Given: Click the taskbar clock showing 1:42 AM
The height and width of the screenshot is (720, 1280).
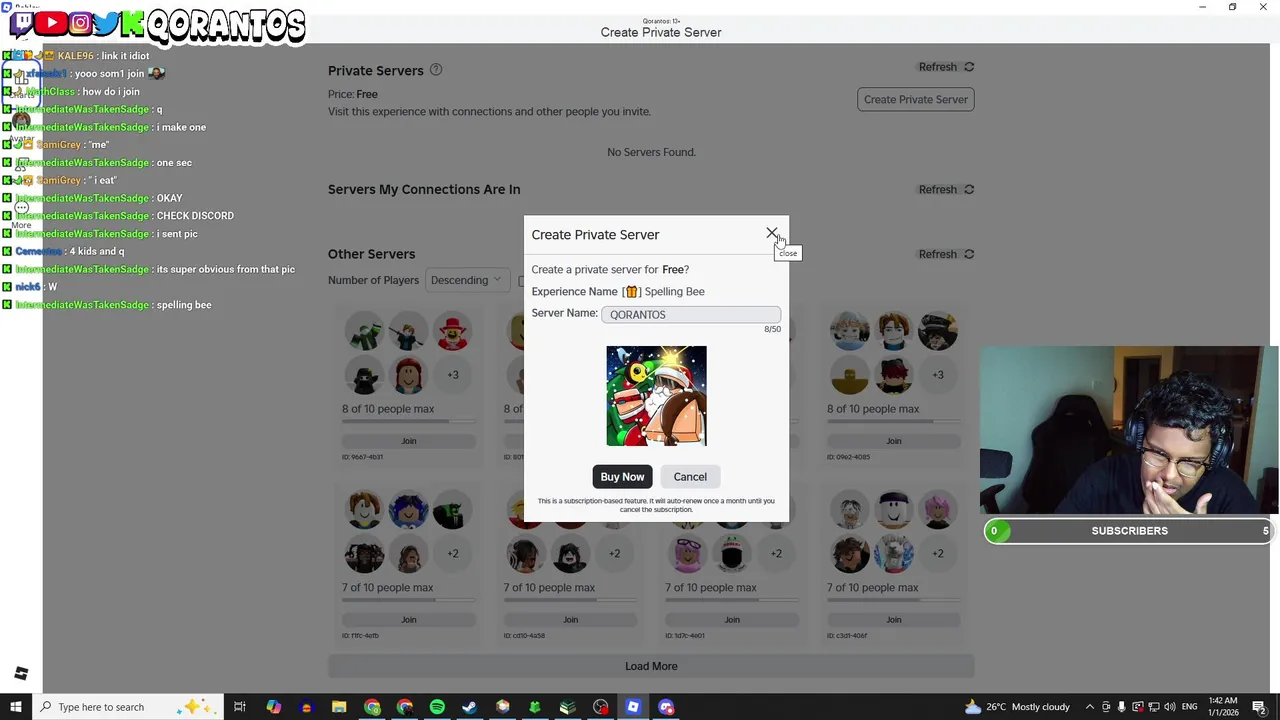Looking at the screenshot, I should click(x=1222, y=707).
